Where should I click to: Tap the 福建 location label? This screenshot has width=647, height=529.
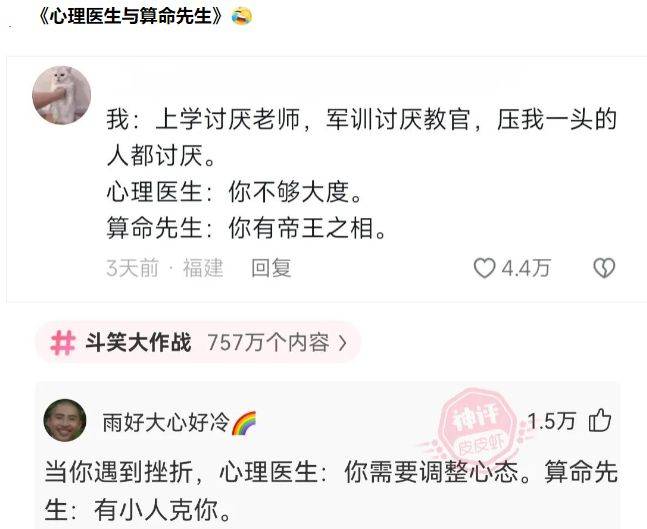[203, 268]
